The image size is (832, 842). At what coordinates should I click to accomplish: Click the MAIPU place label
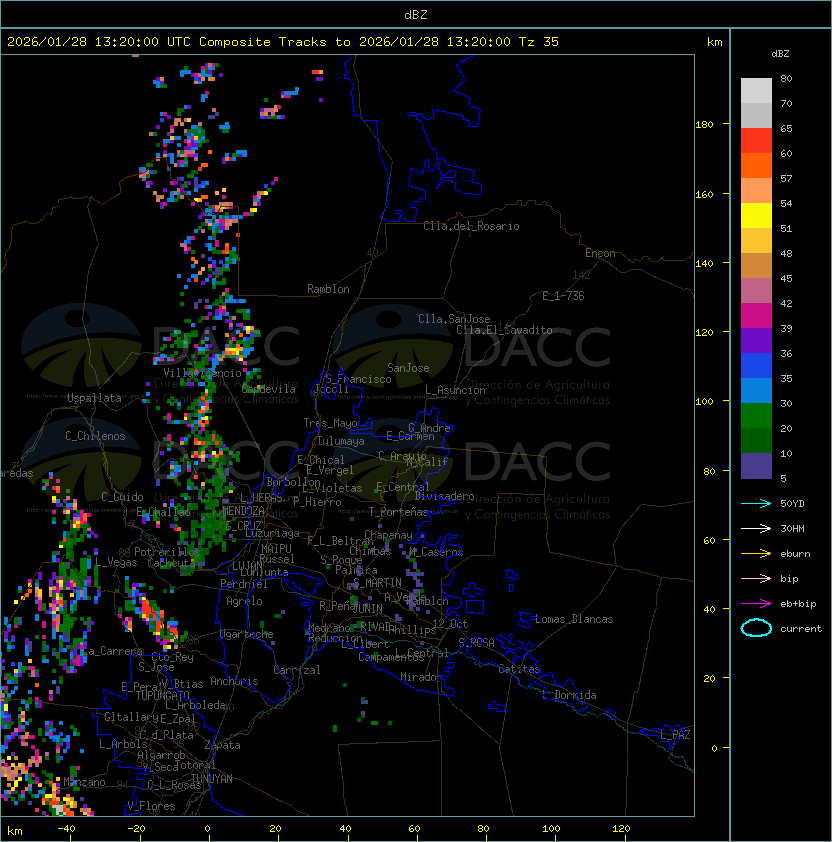pos(276,548)
